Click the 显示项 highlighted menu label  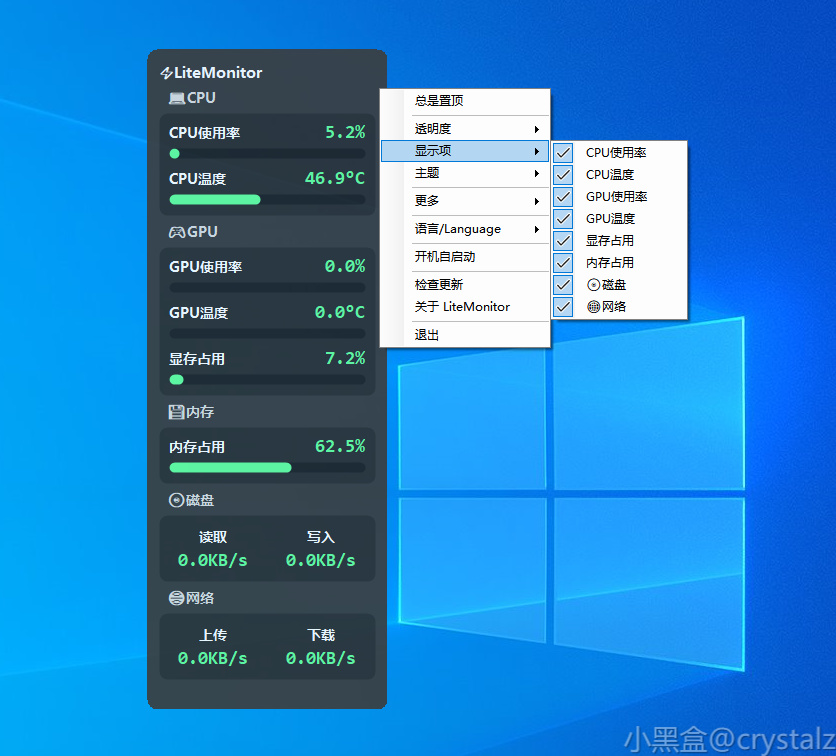[x=433, y=151]
